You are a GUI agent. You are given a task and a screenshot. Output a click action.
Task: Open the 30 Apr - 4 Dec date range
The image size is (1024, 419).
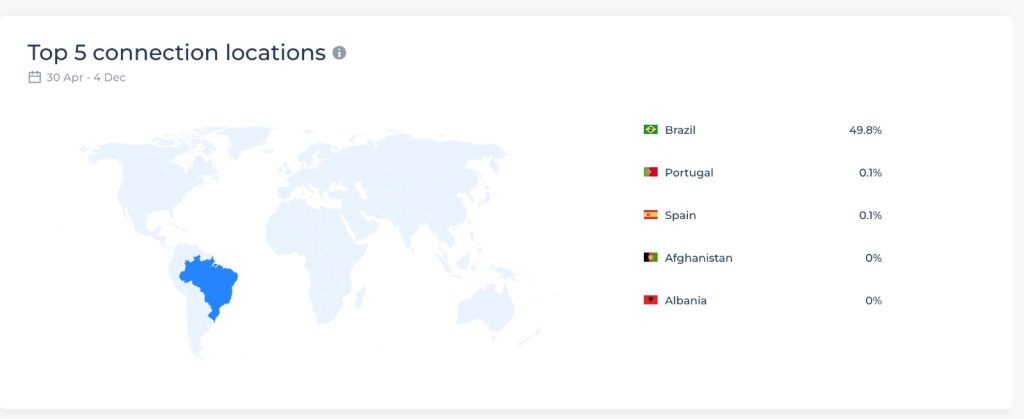coord(86,78)
